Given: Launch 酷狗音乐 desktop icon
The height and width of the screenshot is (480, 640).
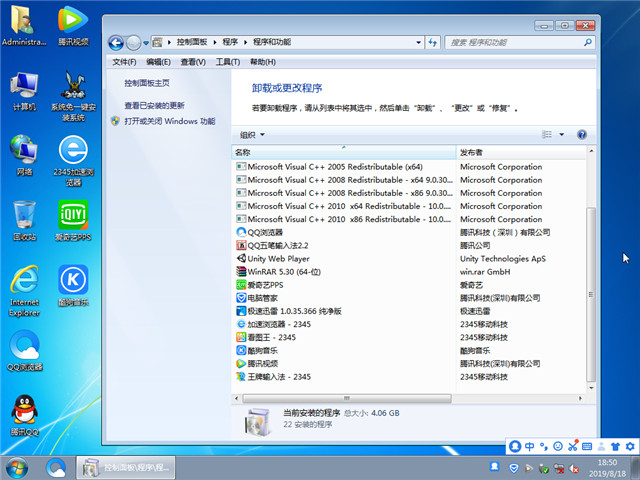Looking at the screenshot, I should (73, 286).
